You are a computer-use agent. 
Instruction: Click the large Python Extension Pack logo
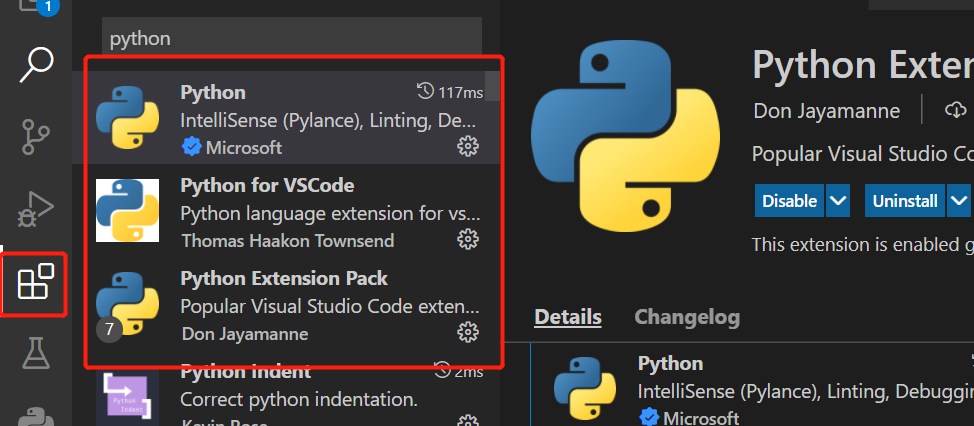[625, 135]
